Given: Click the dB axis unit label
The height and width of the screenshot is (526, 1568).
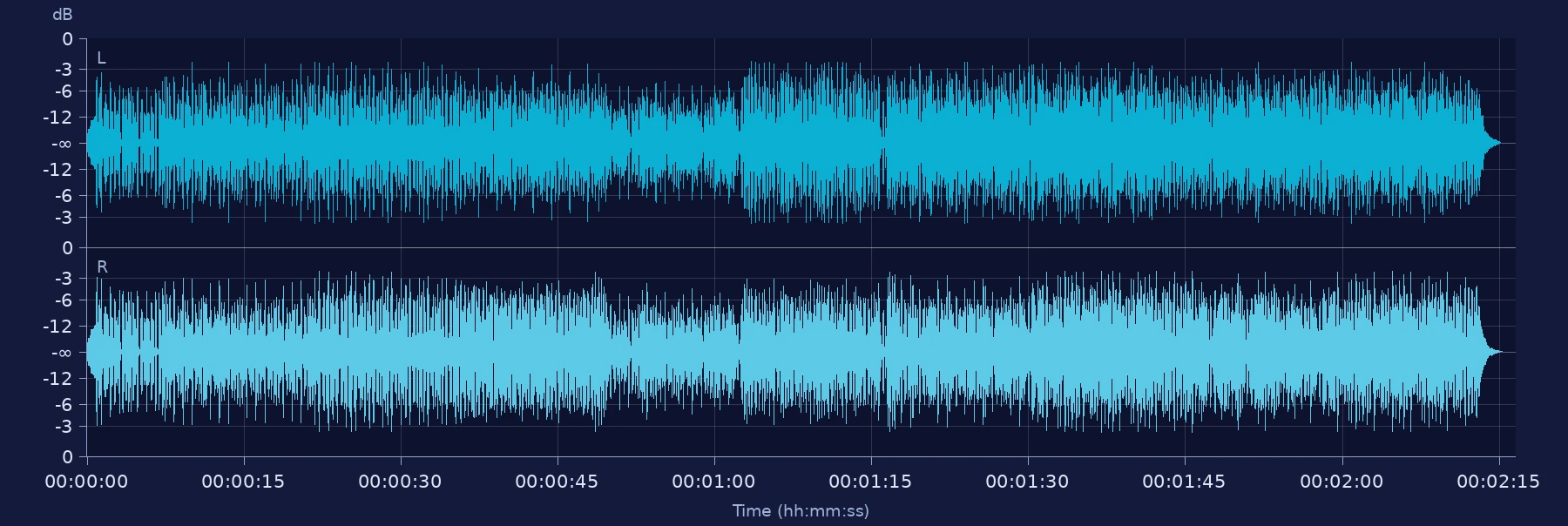Looking at the screenshot, I should (x=63, y=15).
